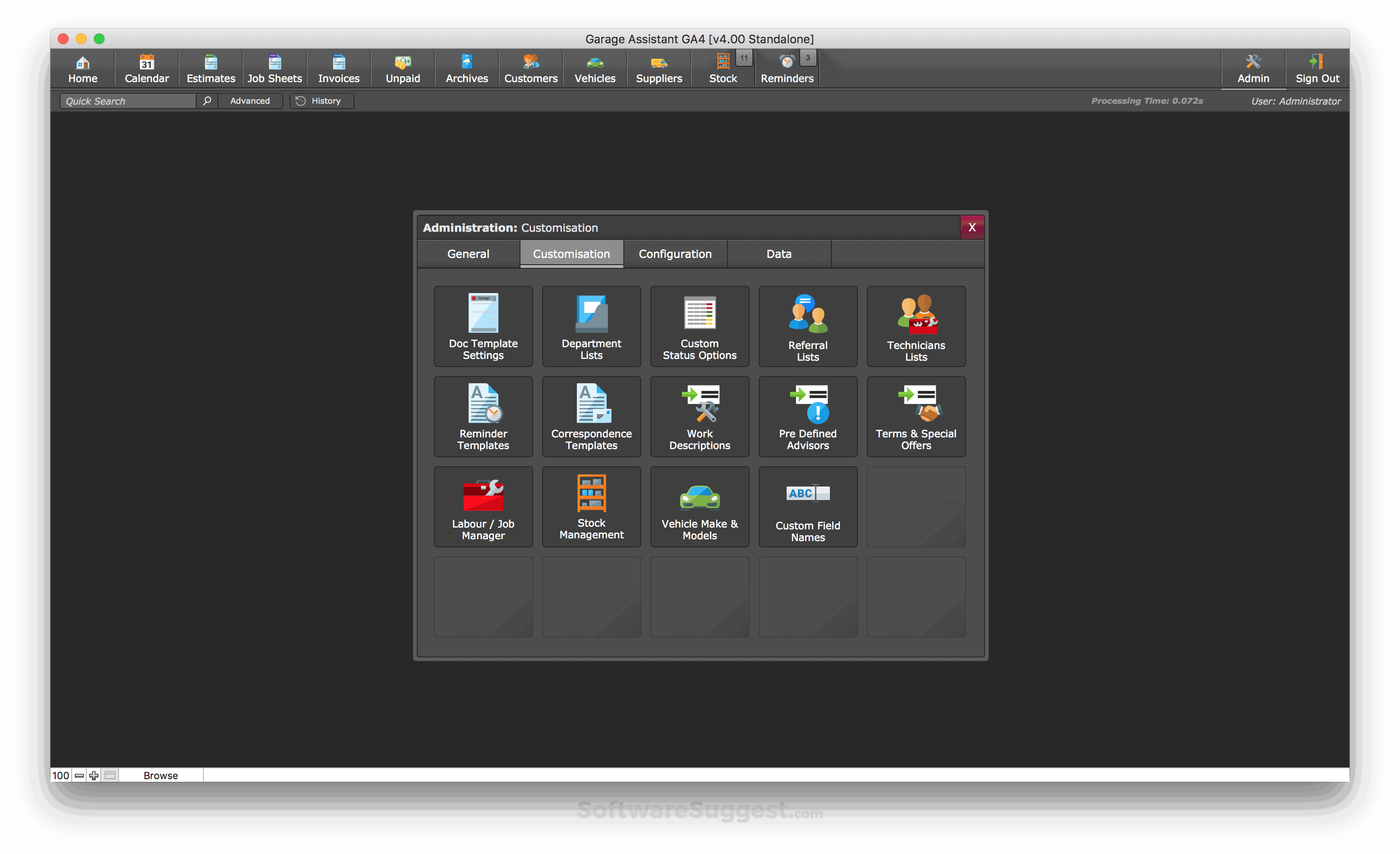Select the General tab
The width and height of the screenshot is (1400, 854).
[x=468, y=254]
